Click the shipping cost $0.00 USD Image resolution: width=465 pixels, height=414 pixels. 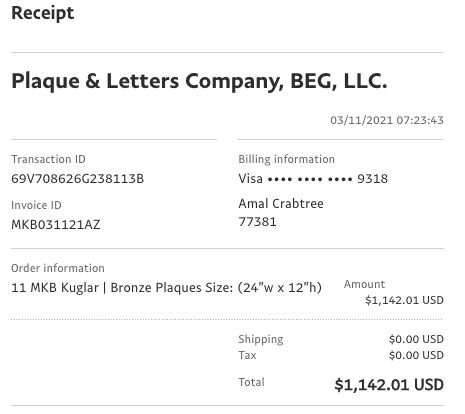[x=416, y=339]
